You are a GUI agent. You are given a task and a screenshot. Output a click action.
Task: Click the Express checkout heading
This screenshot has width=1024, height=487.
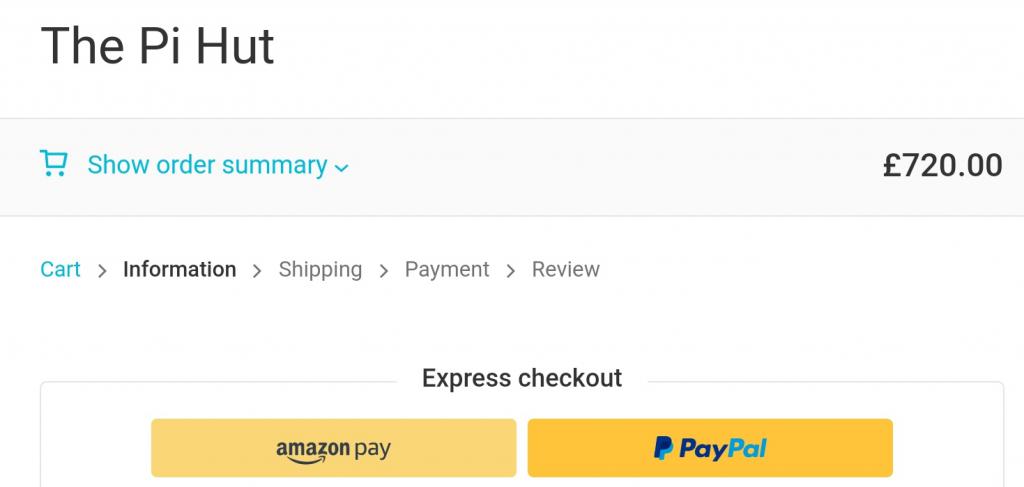click(522, 378)
